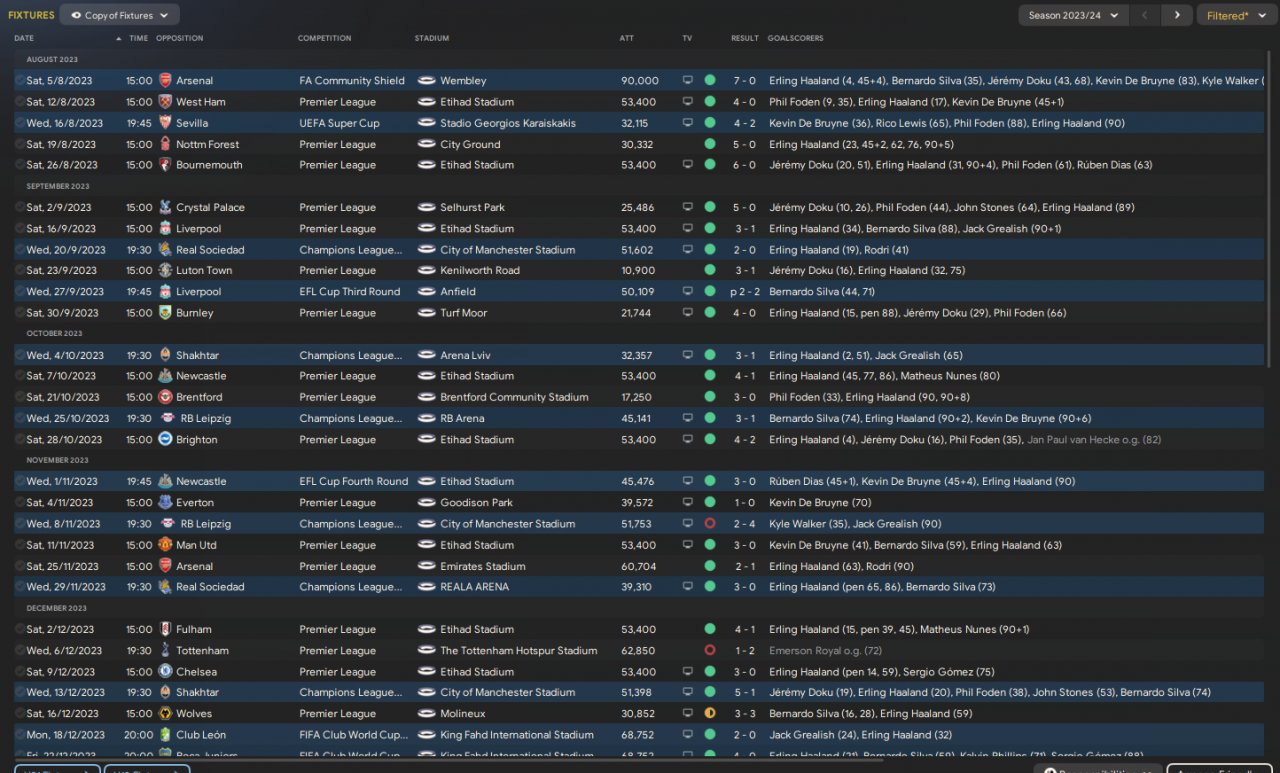Viewport: 1280px width, 773px height.
Task: Open the 7 - 0 result against Arsenal
Action: [x=745, y=81]
